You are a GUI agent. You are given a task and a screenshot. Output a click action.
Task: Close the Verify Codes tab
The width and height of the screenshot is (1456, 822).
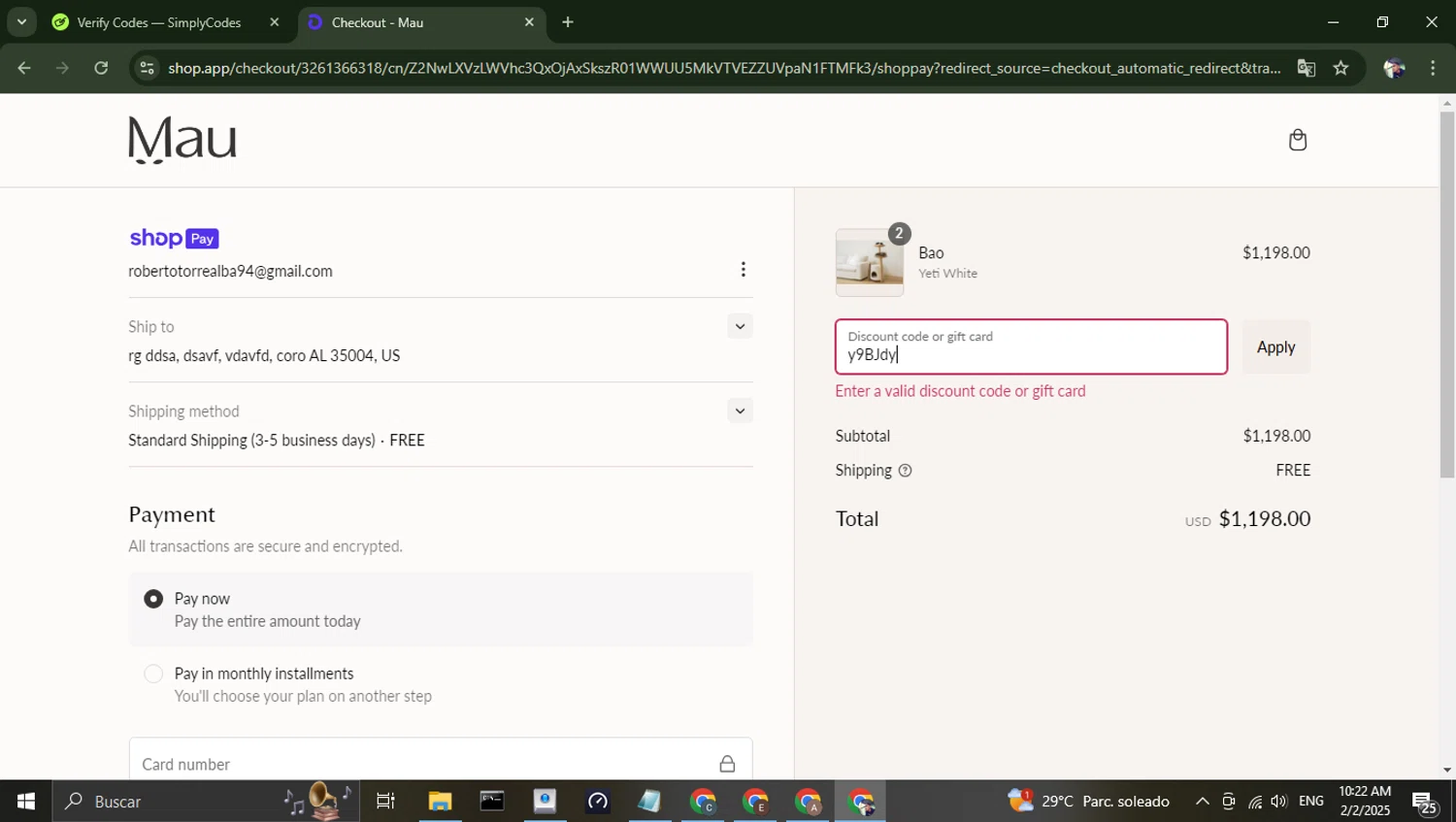(x=274, y=22)
